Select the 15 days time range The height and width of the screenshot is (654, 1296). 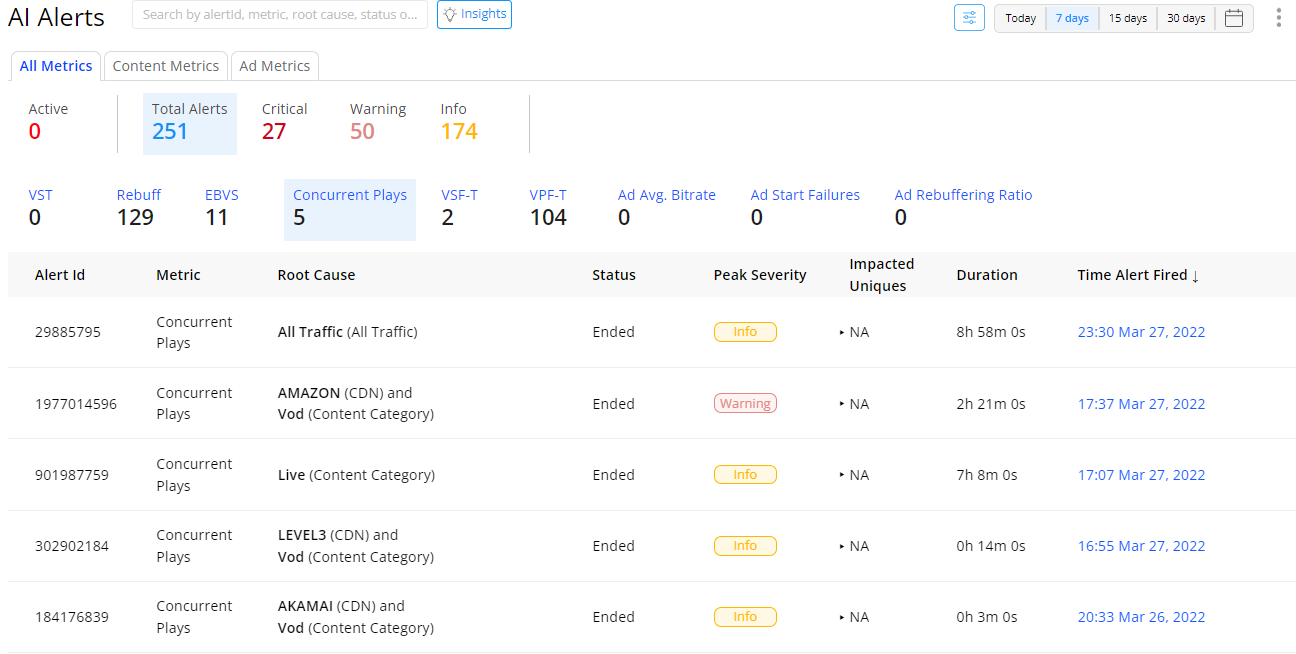pyautogui.click(x=1127, y=18)
